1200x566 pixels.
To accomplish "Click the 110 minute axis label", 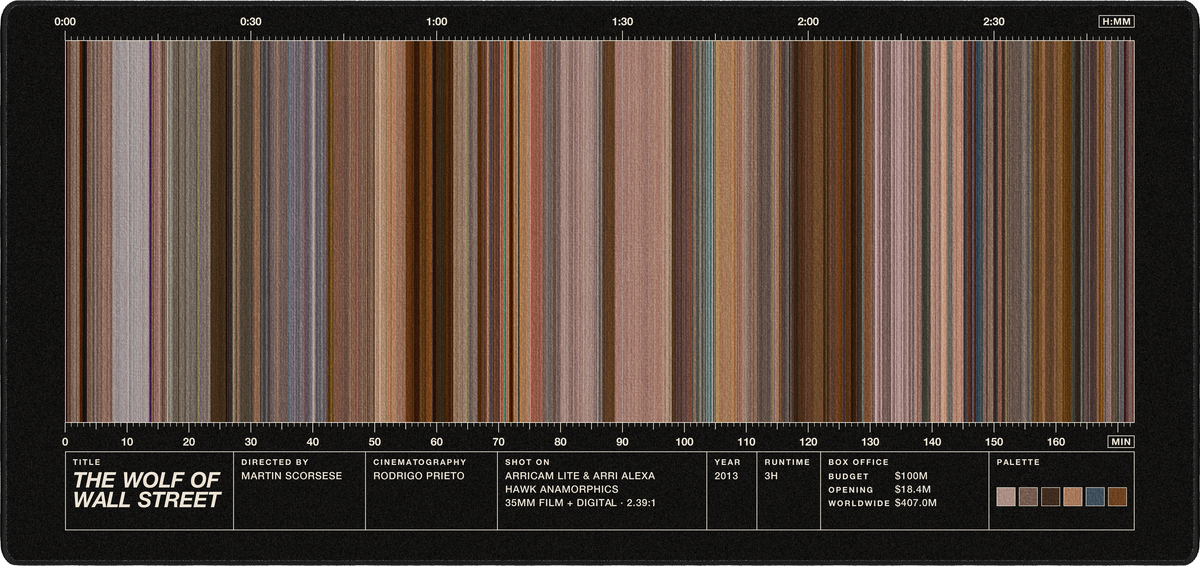I will [746, 441].
